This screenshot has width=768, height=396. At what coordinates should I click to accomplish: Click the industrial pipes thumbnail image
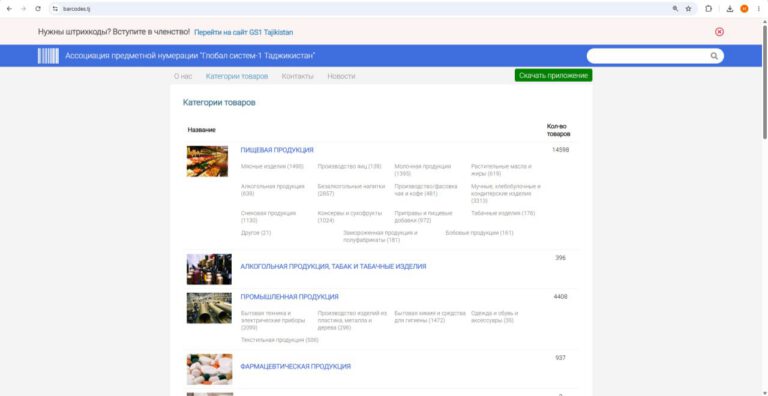click(x=209, y=308)
